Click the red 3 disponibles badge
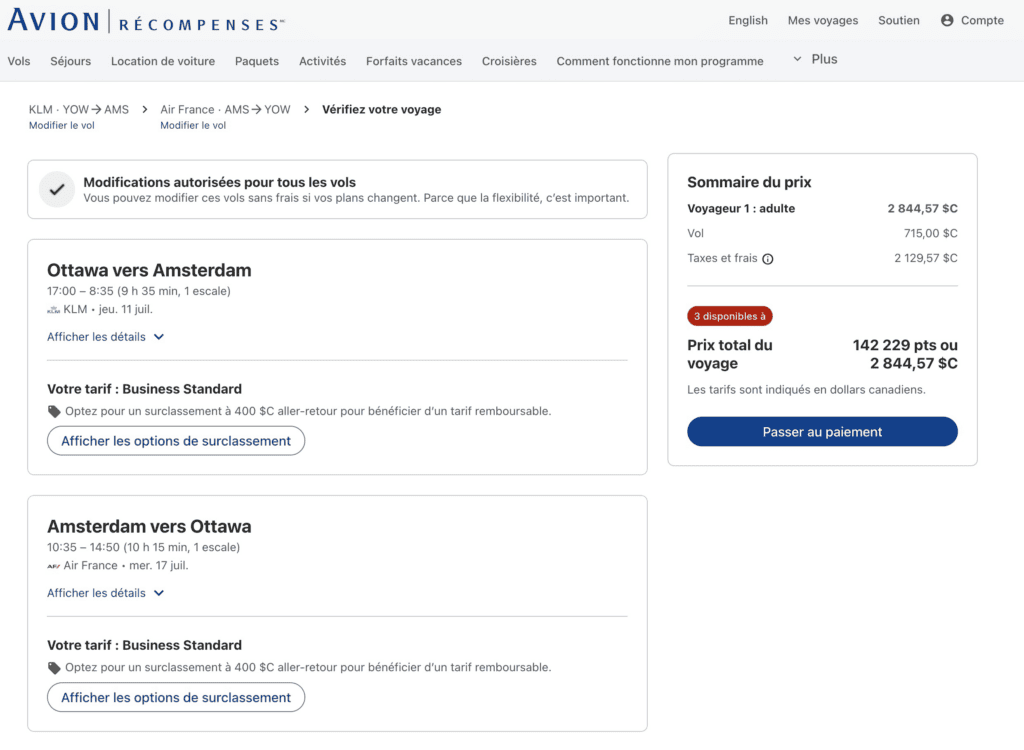1024x750 pixels. click(x=730, y=316)
